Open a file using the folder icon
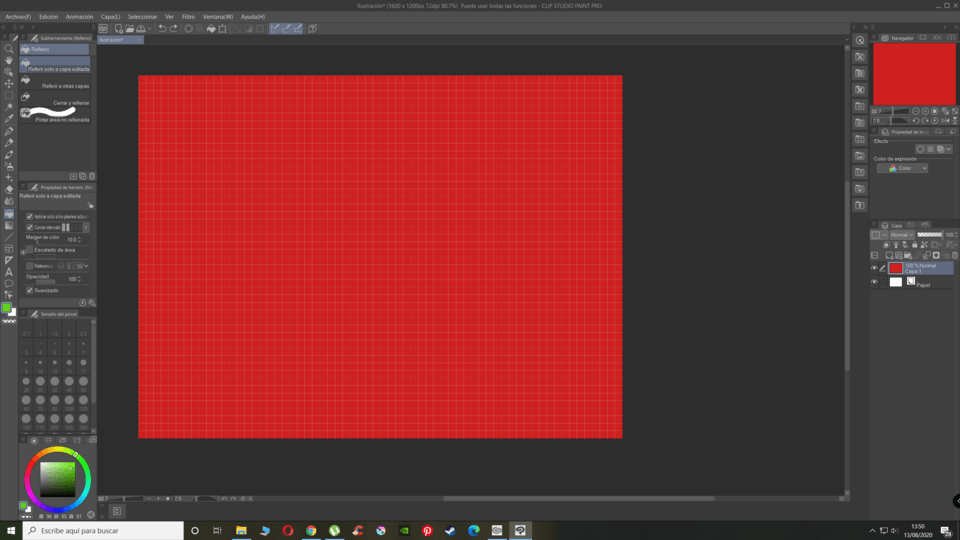The height and width of the screenshot is (540, 960). click(130, 29)
